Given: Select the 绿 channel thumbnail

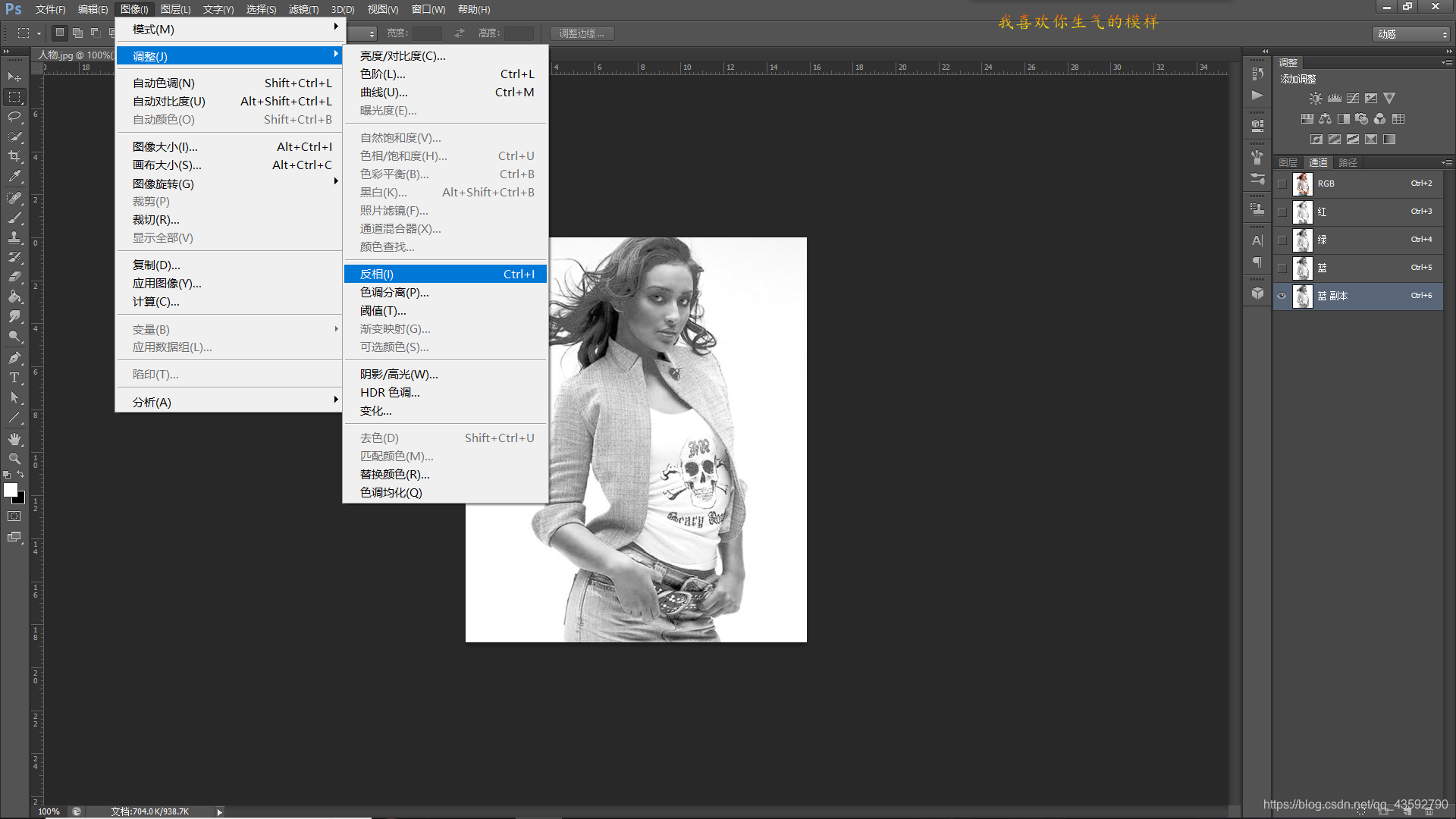Looking at the screenshot, I should [1303, 240].
